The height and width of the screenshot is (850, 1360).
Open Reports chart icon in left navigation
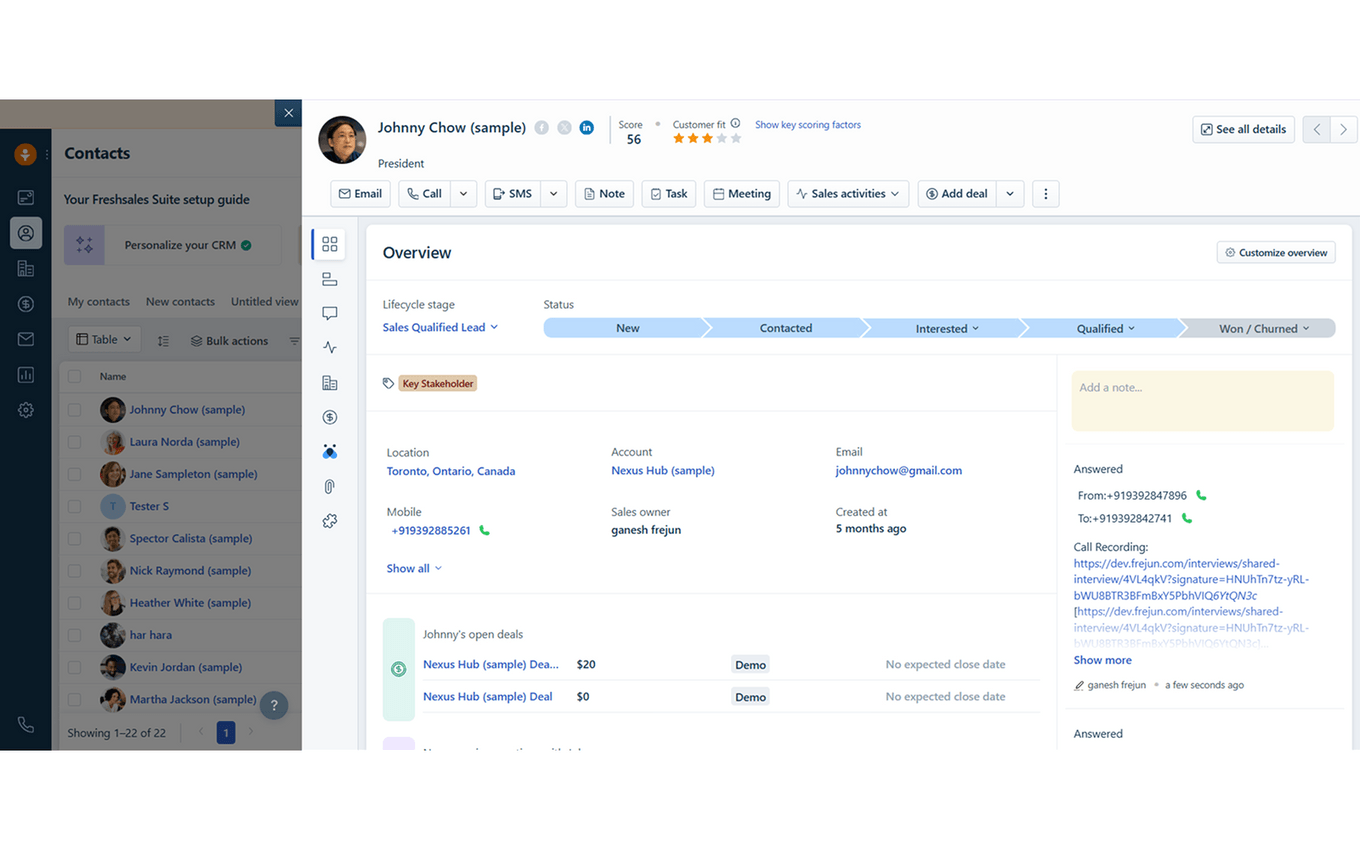point(26,375)
